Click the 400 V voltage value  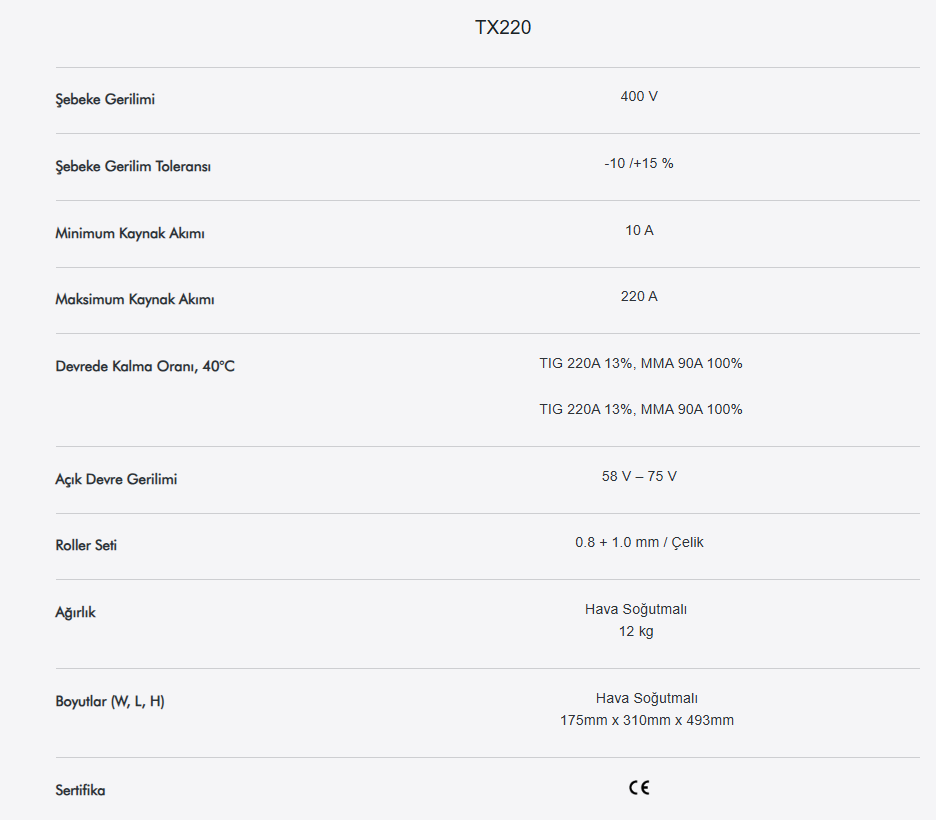pos(639,96)
